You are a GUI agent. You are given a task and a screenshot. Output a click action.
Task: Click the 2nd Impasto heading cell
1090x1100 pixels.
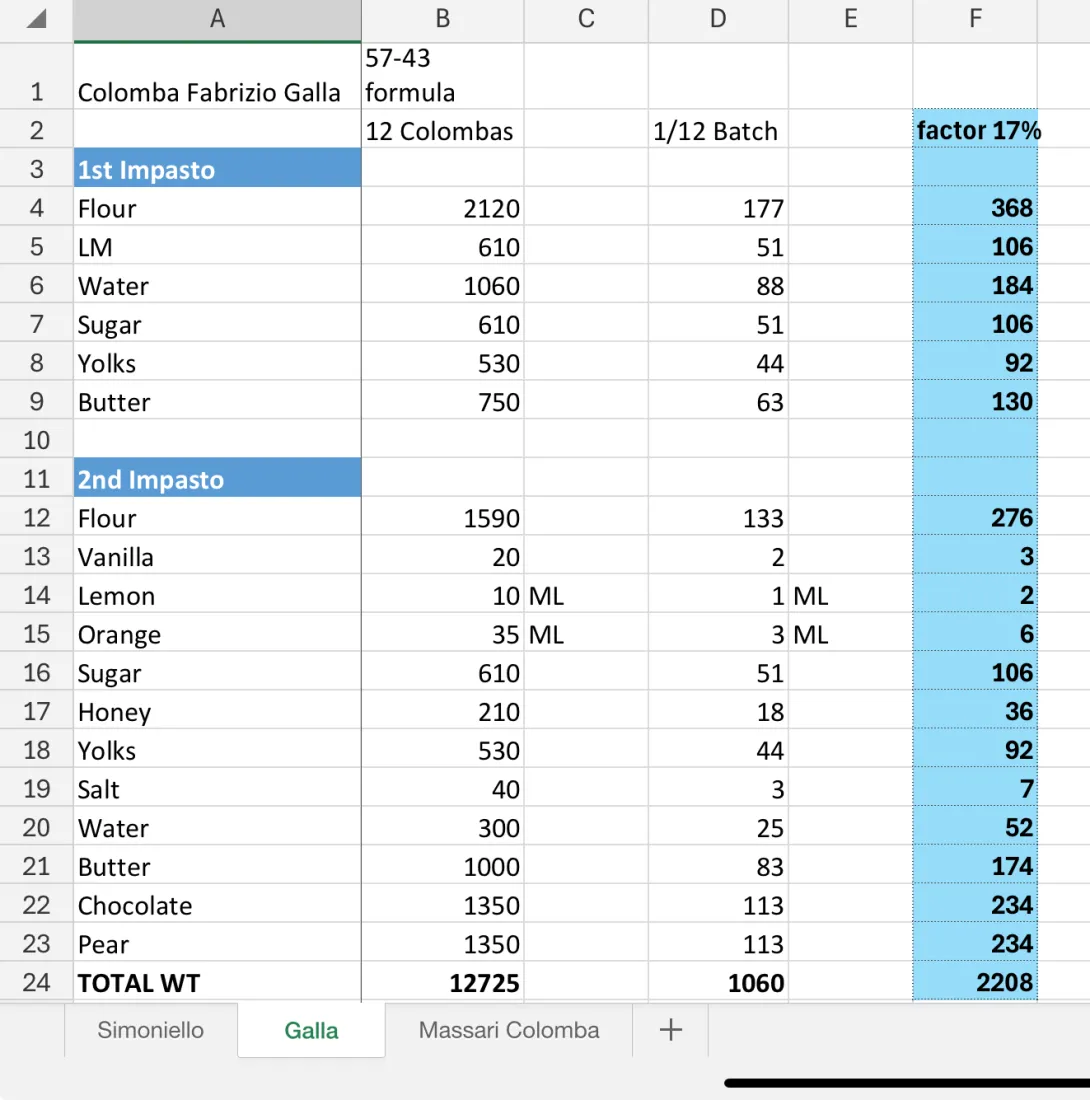217,479
